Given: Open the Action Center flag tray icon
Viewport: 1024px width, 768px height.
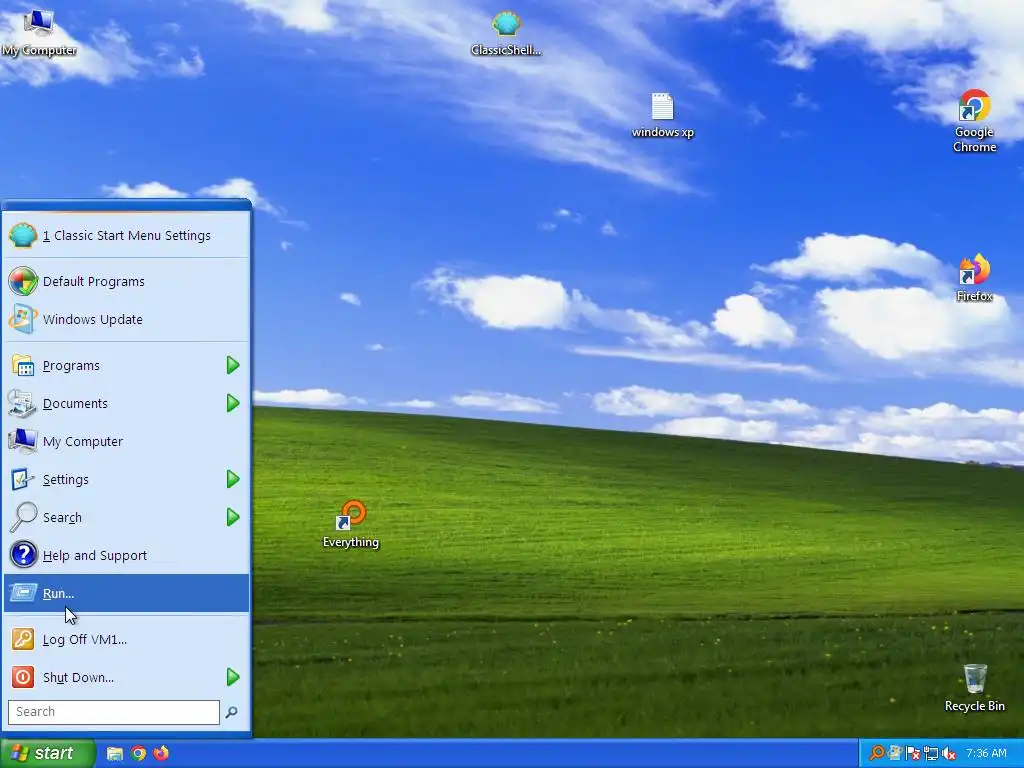Looking at the screenshot, I should click(x=913, y=754).
